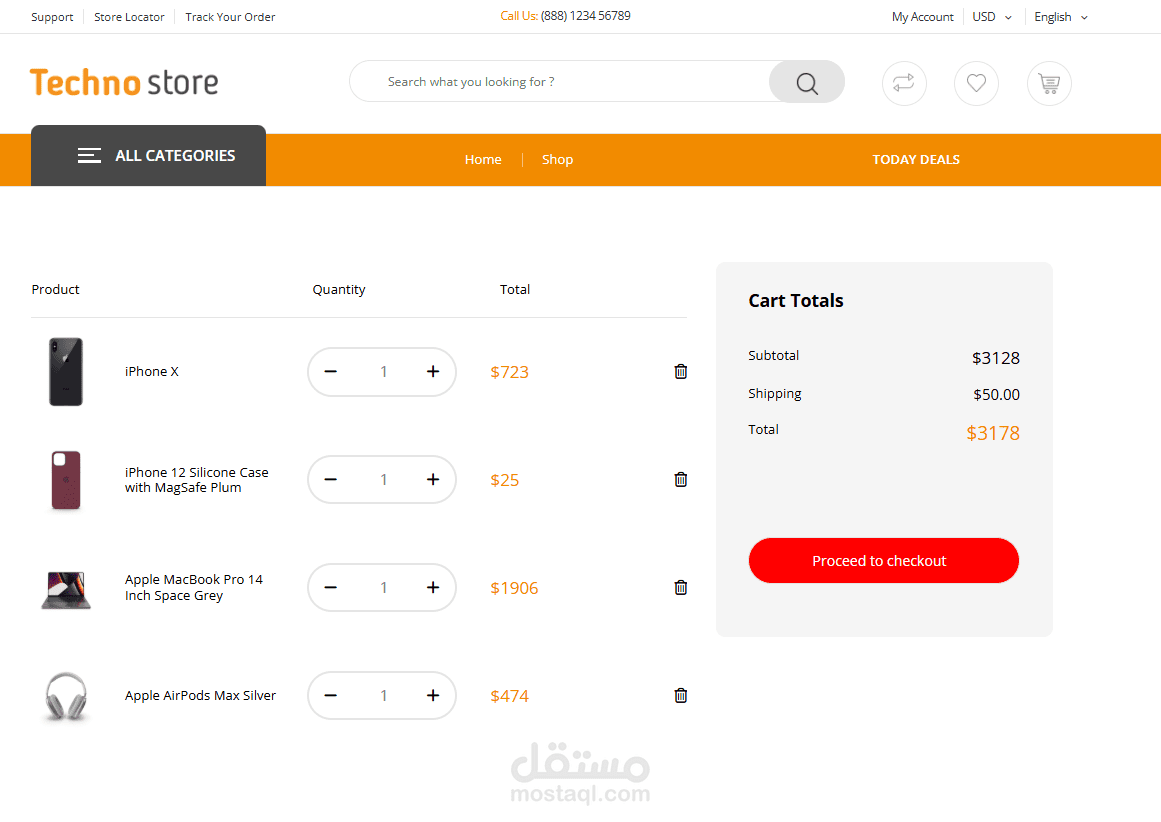Click the $1906 item total

click(x=514, y=588)
